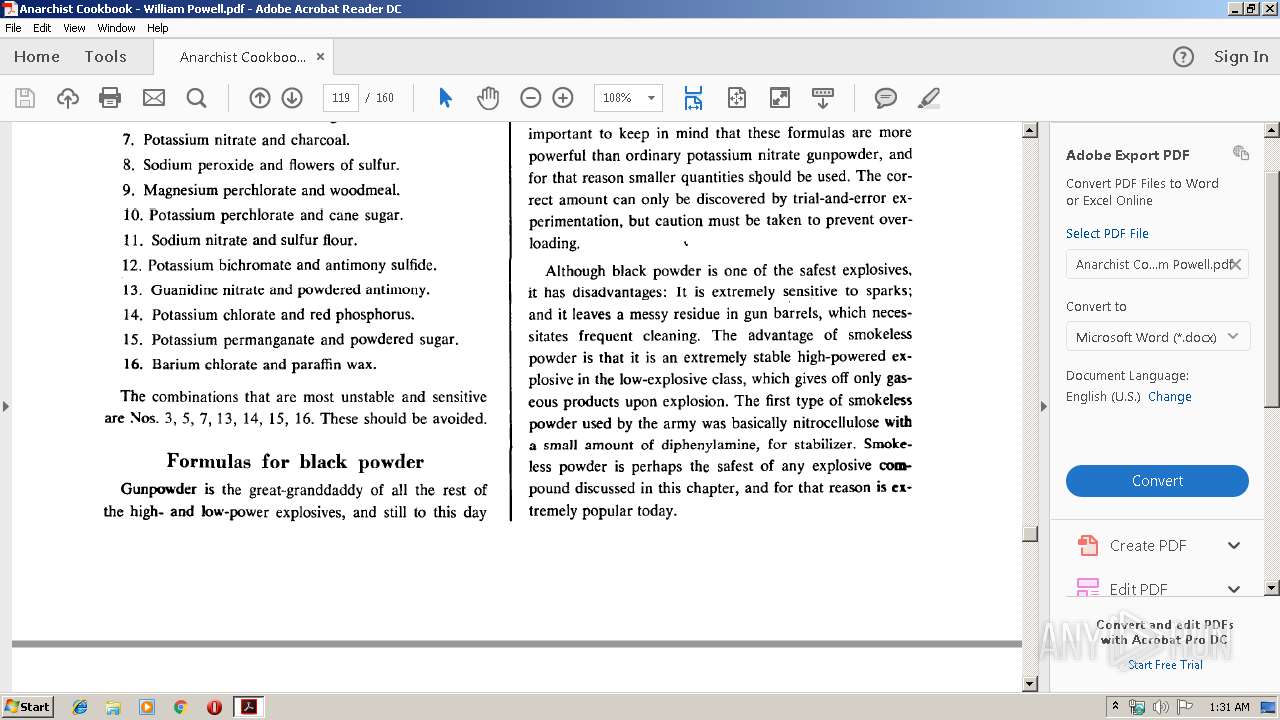The height and width of the screenshot is (720, 1280).
Task: Click the fit one full page icon
Action: point(737,98)
